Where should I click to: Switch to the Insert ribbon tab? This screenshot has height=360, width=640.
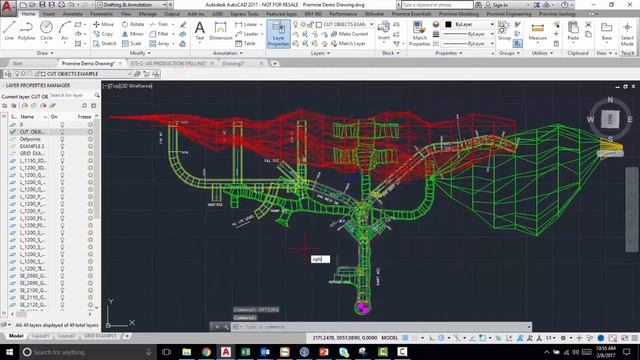coord(49,14)
